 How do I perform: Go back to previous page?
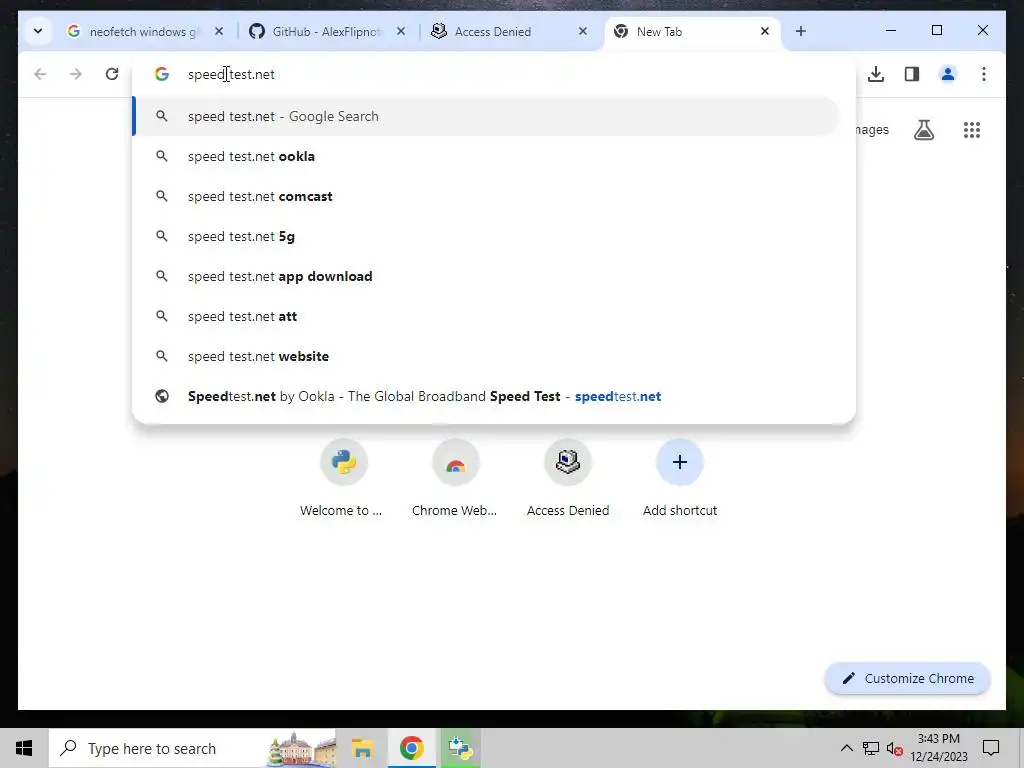[x=40, y=74]
